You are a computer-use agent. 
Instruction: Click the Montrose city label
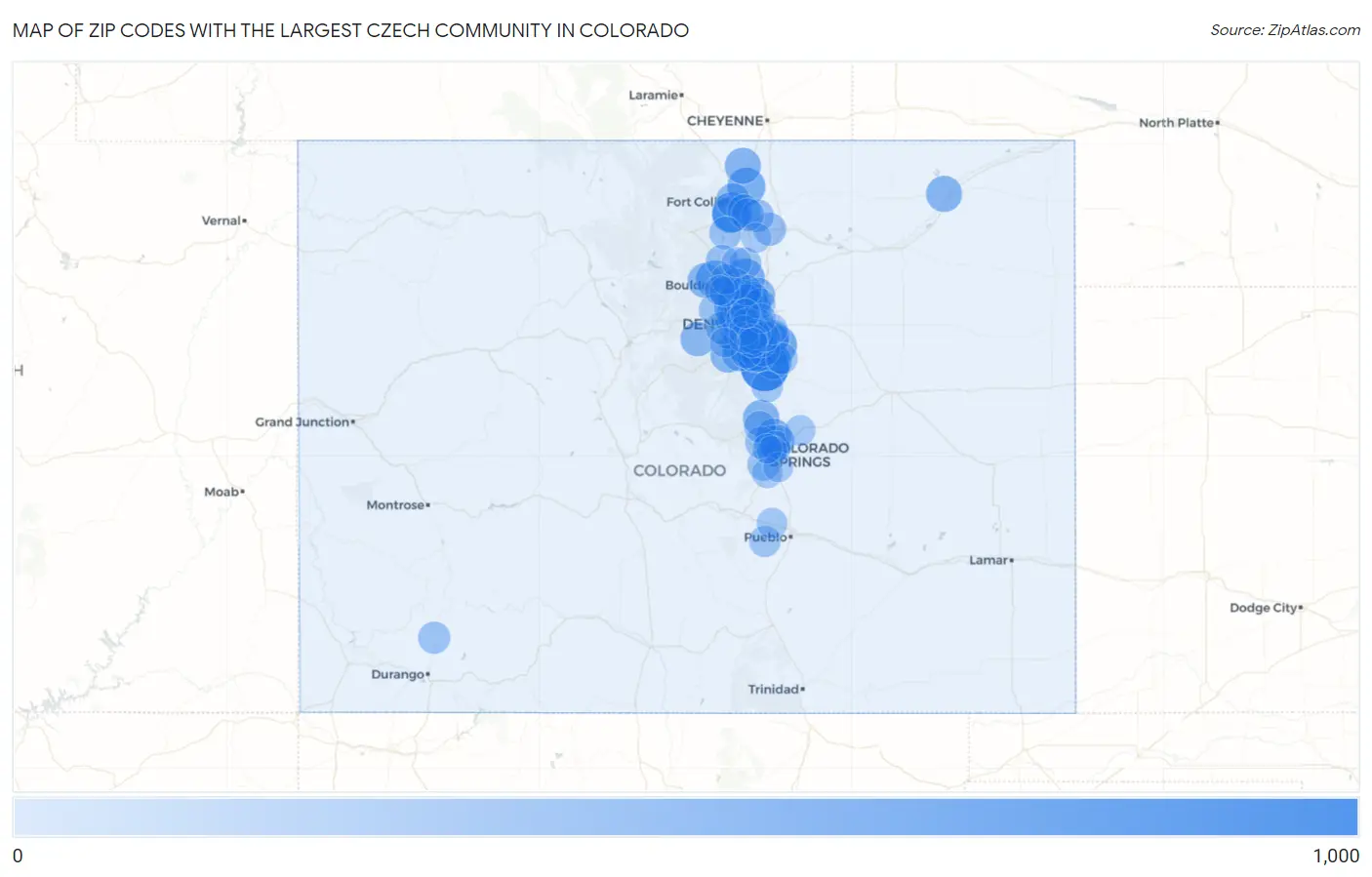coord(397,505)
